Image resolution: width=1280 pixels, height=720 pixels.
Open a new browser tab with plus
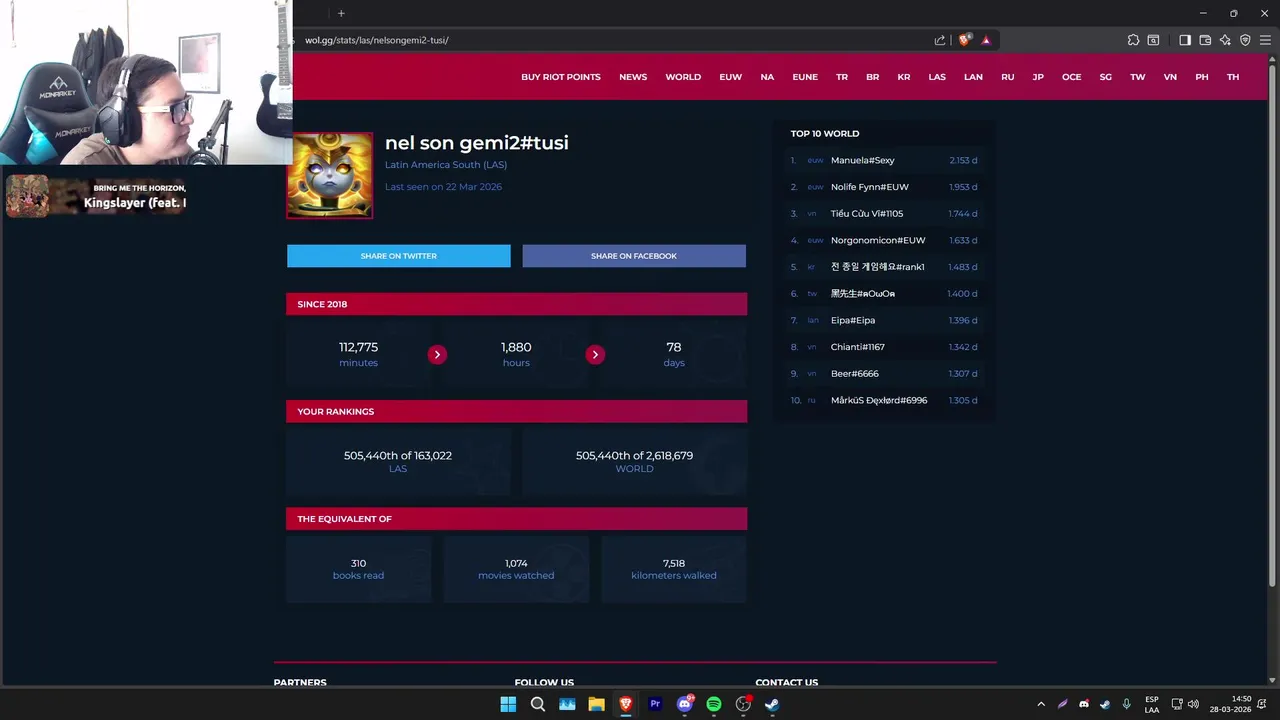point(341,13)
